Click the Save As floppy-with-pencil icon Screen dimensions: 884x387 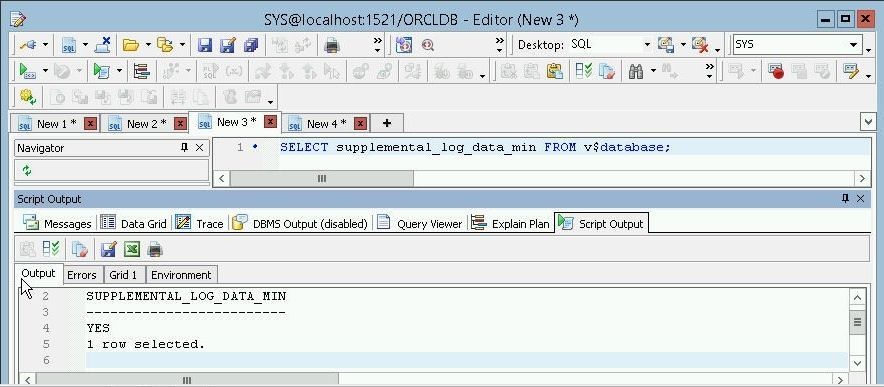tap(228, 45)
